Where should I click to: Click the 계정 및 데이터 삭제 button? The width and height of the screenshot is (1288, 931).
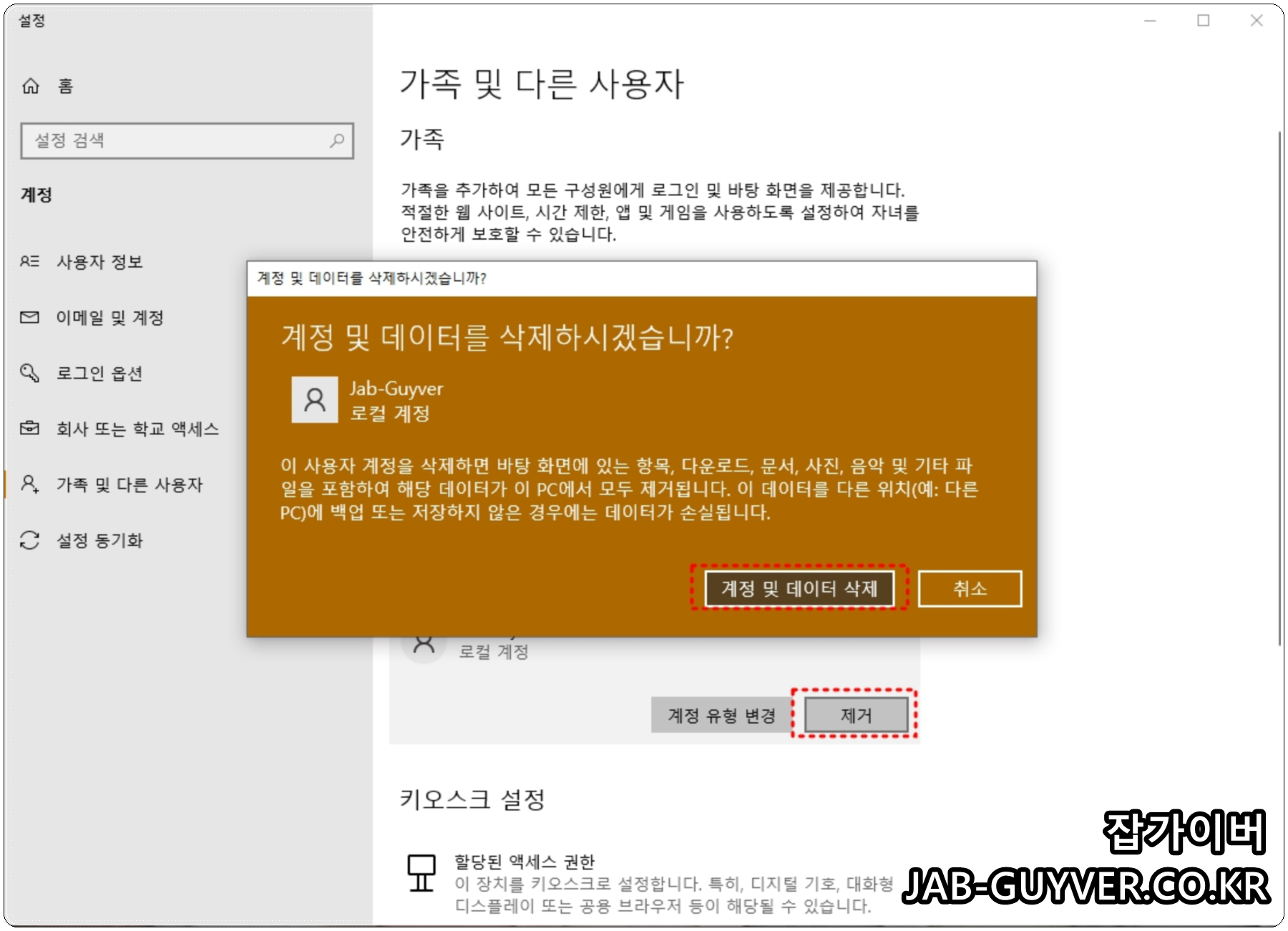tap(801, 589)
